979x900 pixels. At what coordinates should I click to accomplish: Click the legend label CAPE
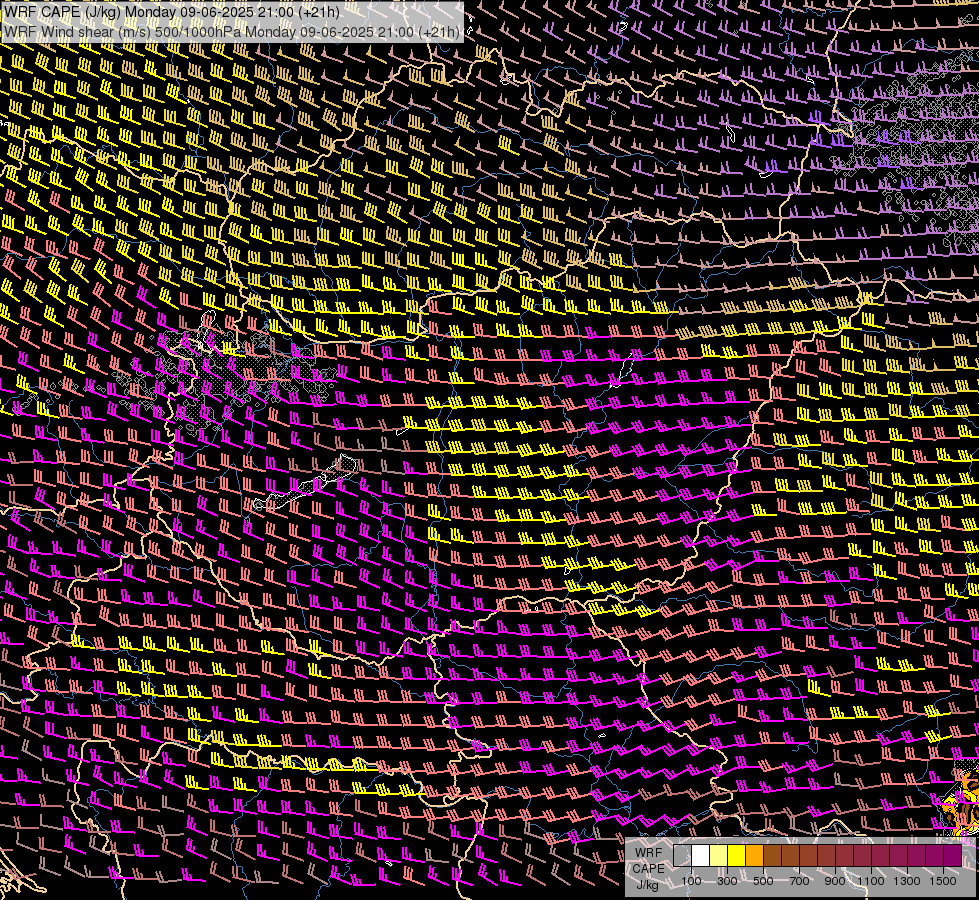point(648,869)
